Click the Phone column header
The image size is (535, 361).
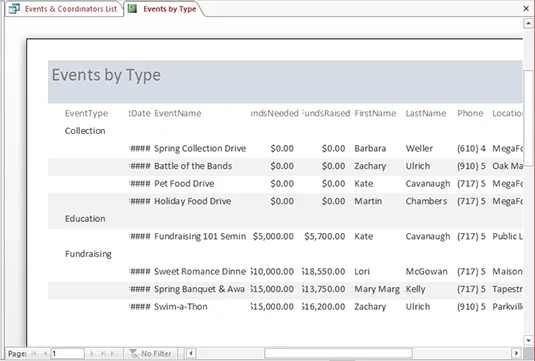[x=470, y=113]
